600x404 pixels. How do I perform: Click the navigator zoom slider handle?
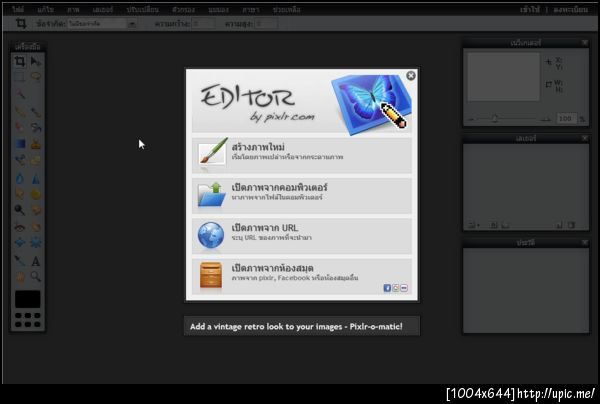(495, 119)
